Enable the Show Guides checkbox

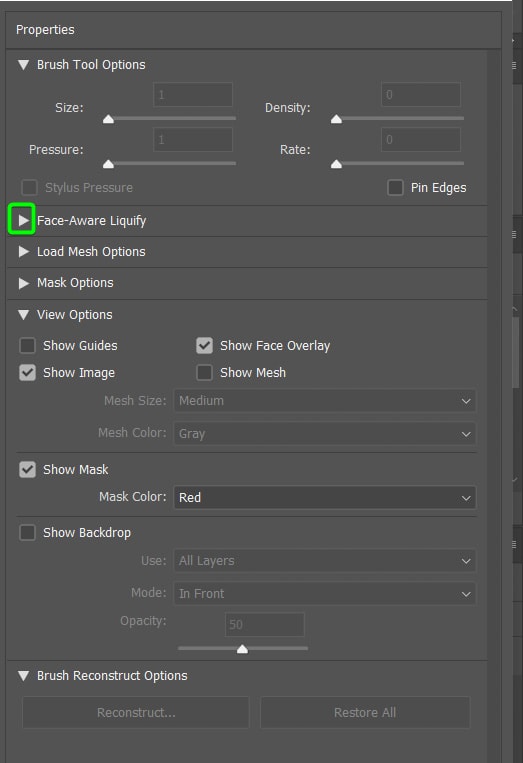pos(27,345)
